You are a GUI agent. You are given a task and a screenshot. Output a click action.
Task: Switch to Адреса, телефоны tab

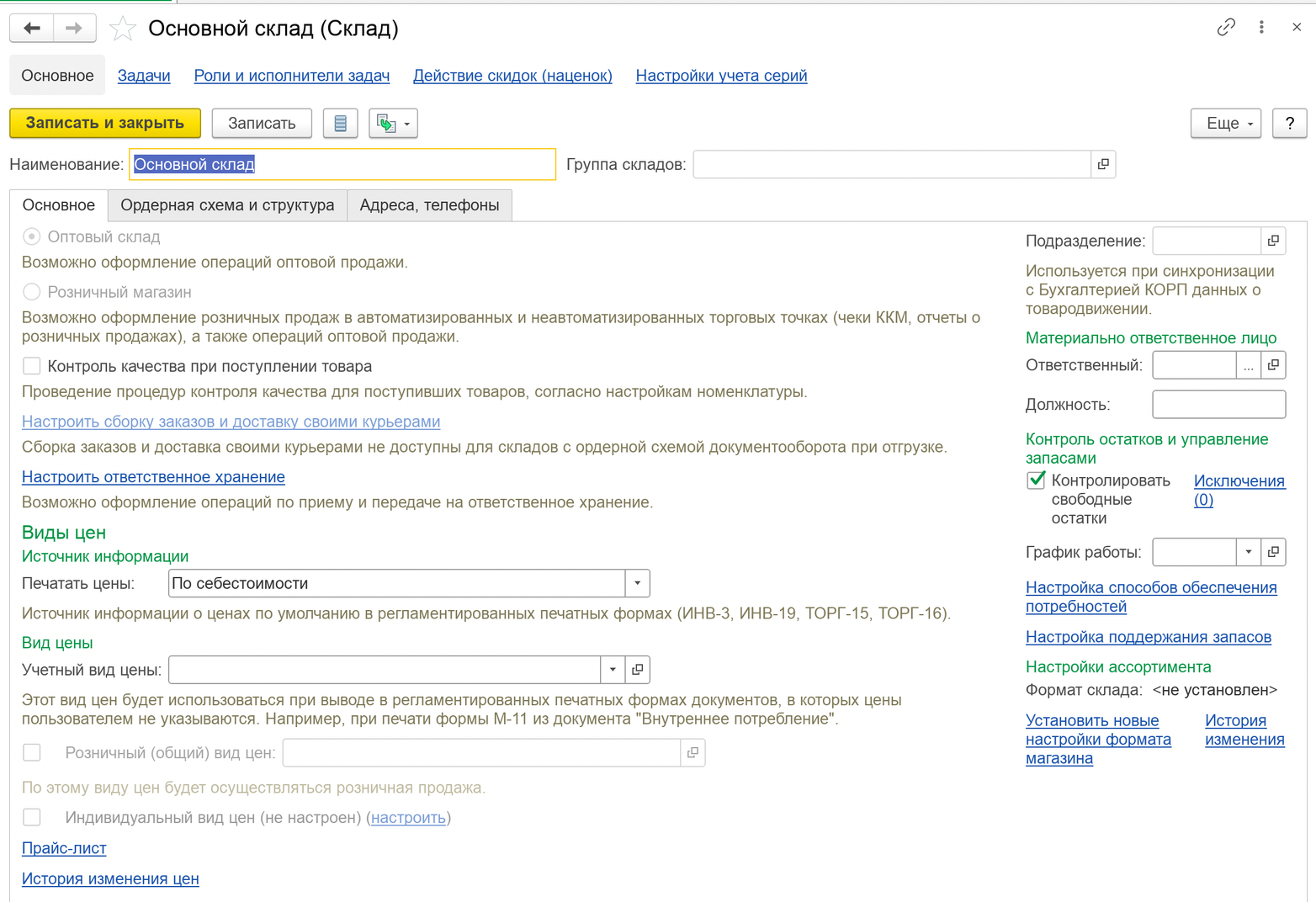(429, 205)
